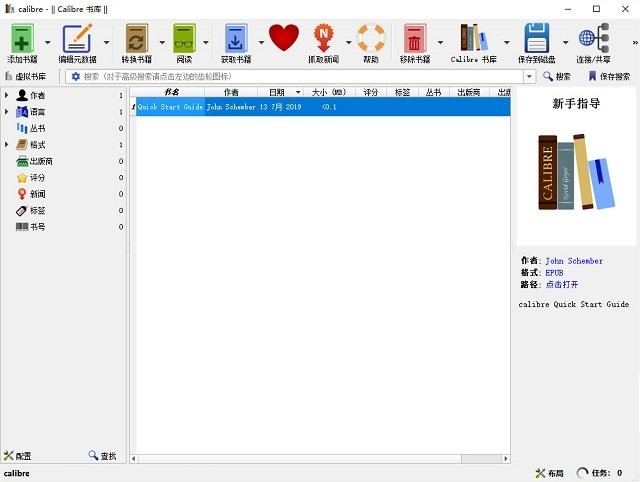Click 保存到磁盘 (Save to disk) icon

pos(538,39)
